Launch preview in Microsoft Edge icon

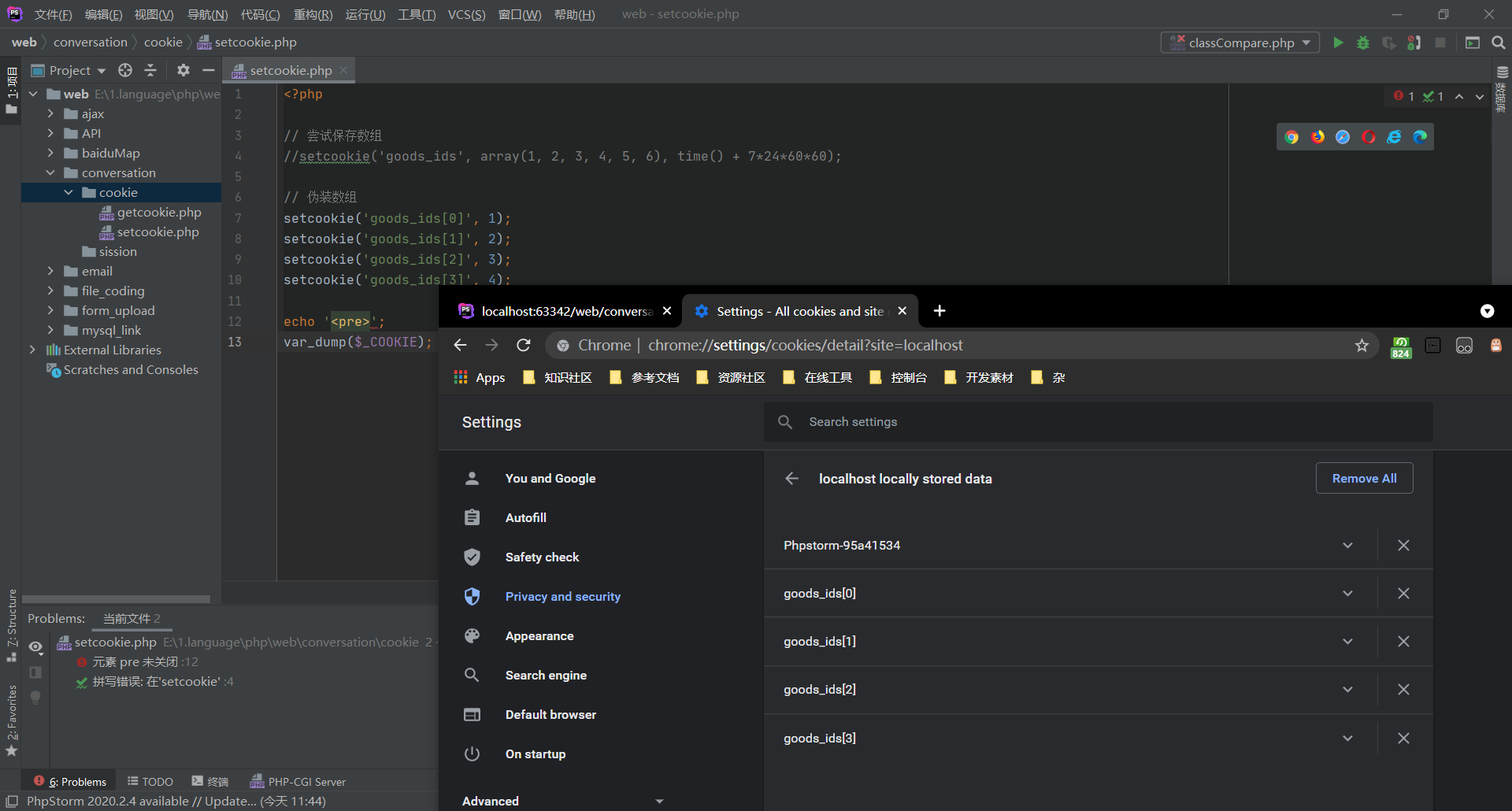click(x=1421, y=136)
